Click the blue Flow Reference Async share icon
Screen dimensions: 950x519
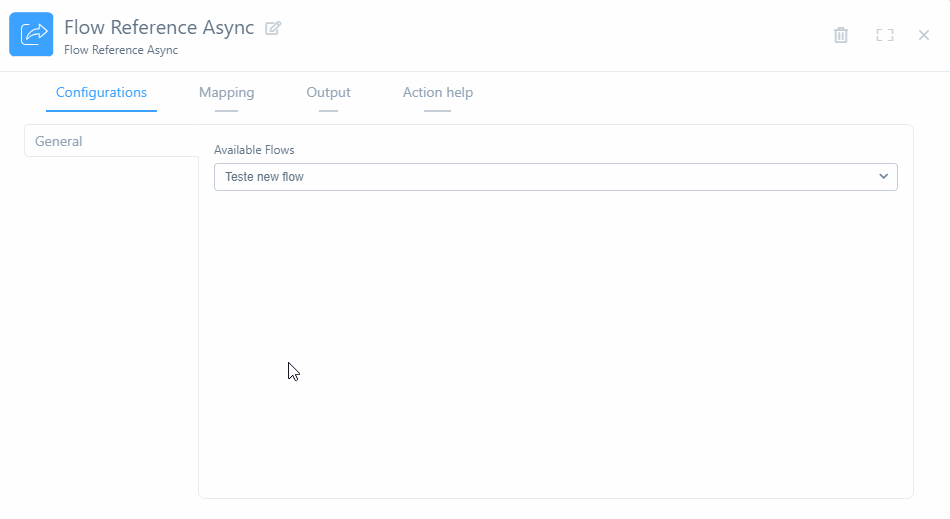32,35
